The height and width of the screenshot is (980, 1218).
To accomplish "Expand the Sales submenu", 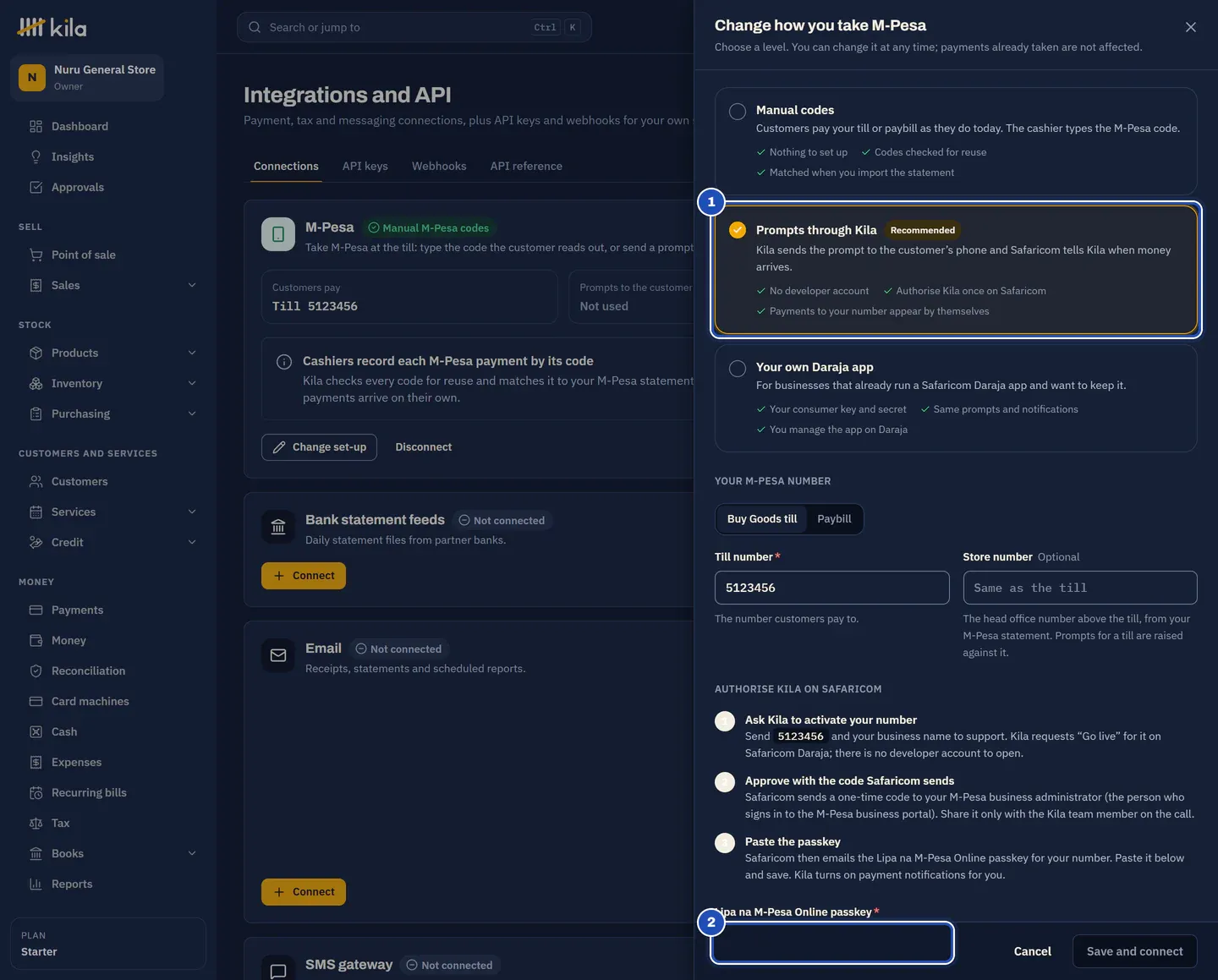I will pos(192,285).
